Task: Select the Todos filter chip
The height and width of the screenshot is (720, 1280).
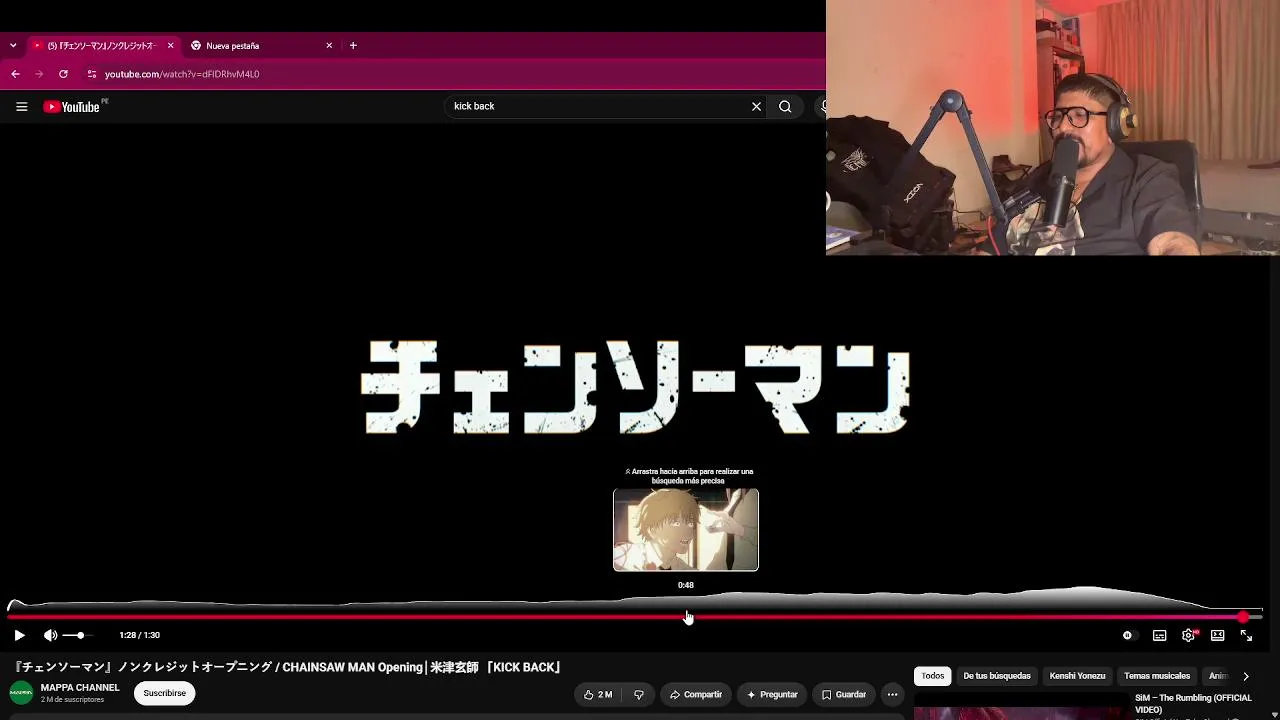Action: 933,676
